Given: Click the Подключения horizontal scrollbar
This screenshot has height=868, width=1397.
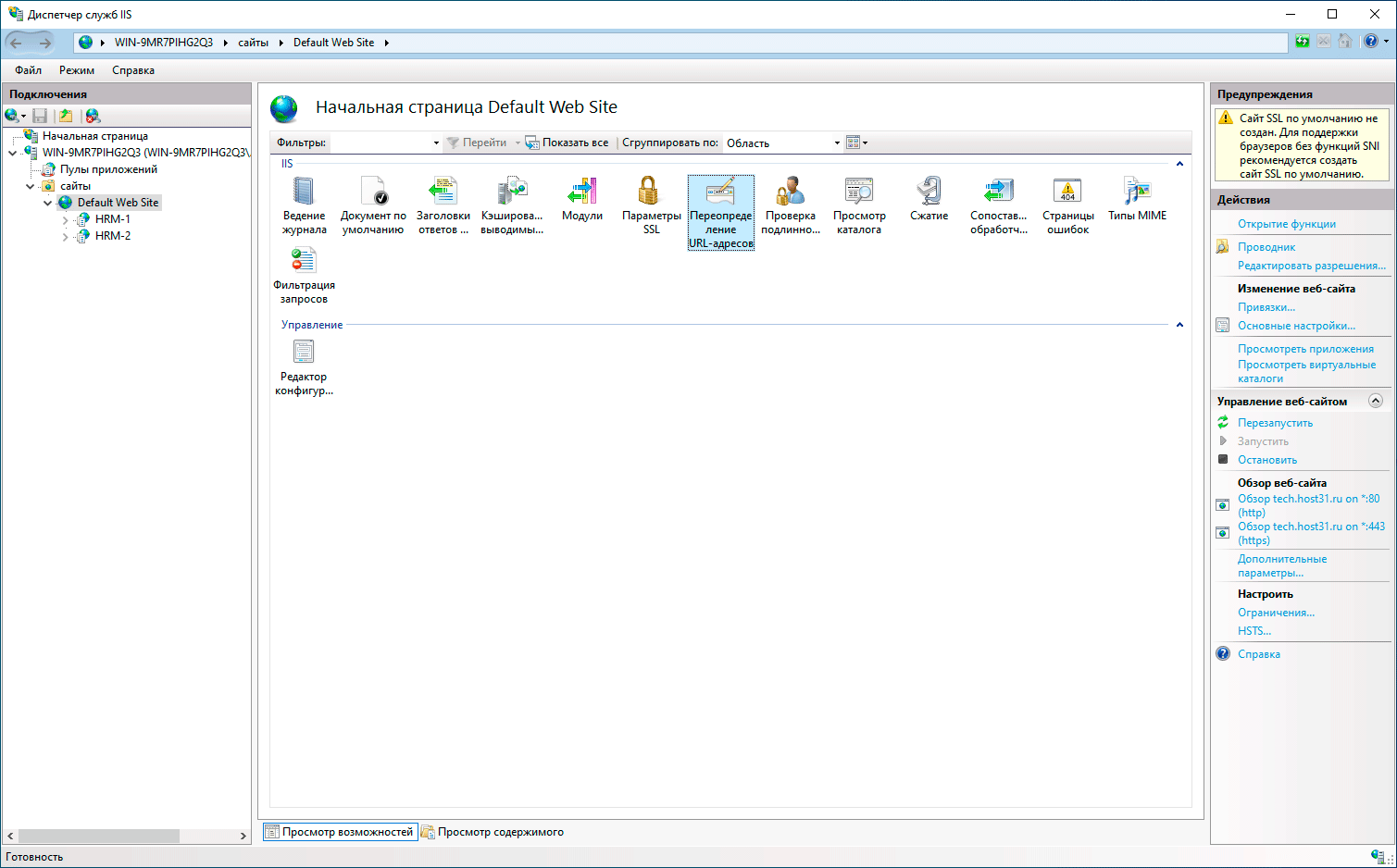Looking at the screenshot, I should click(99, 836).
